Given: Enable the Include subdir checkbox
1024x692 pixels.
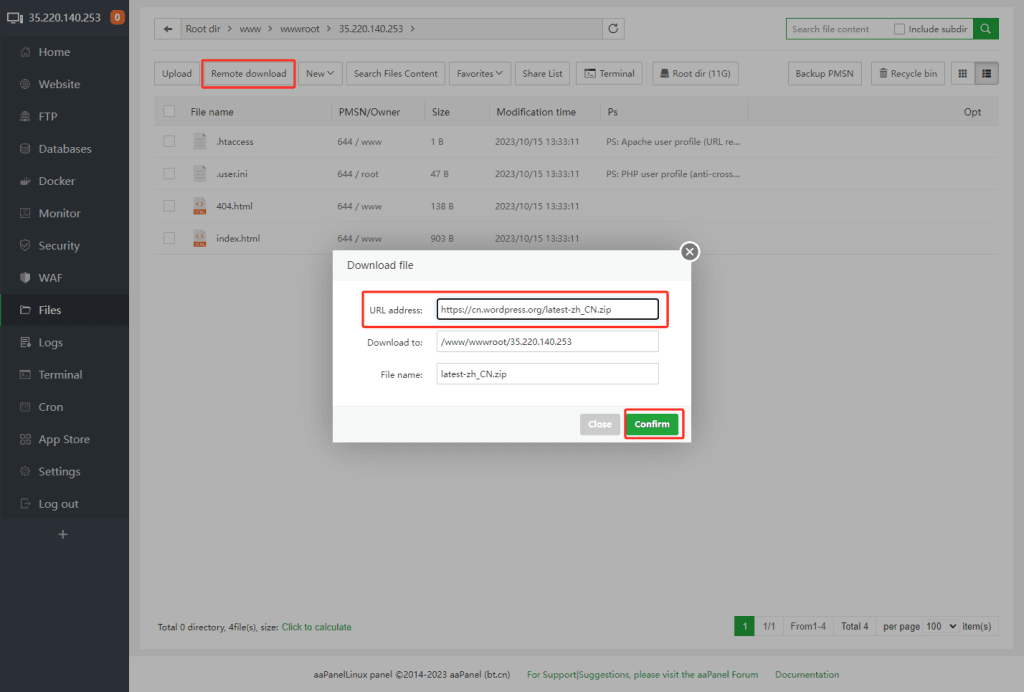Looking at the screenshot, I should coord(900,29).
